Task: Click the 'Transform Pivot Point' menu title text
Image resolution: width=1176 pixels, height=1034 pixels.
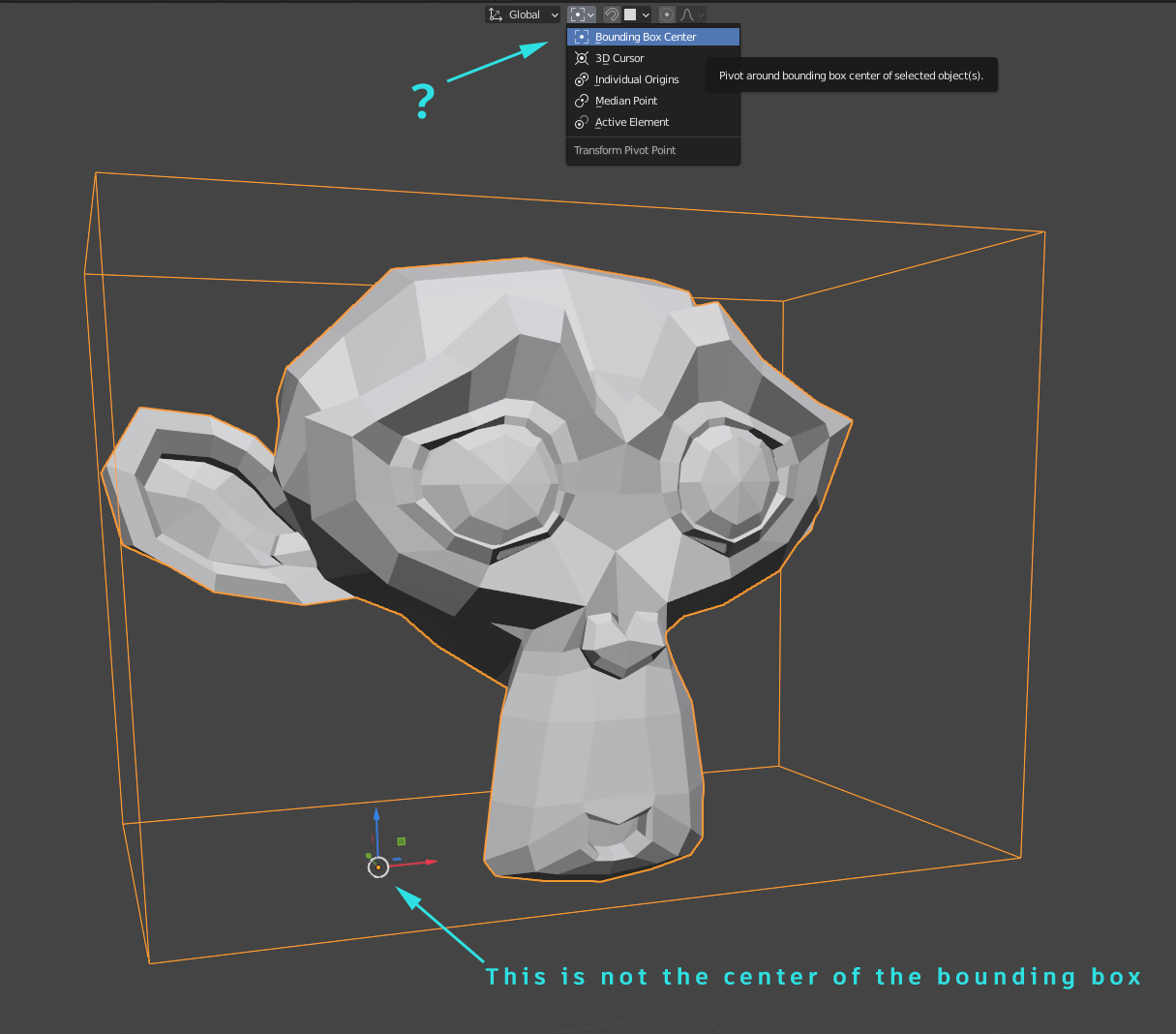Action: 624,150
